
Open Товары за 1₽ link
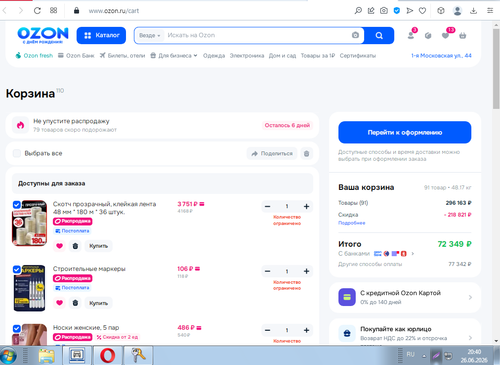[x=318, y=56]
